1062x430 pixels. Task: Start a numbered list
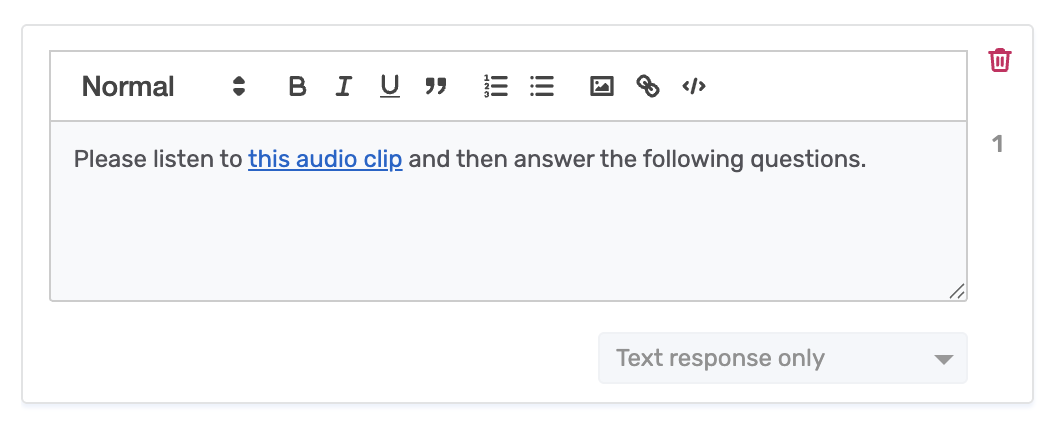click(x=495, y=87)
